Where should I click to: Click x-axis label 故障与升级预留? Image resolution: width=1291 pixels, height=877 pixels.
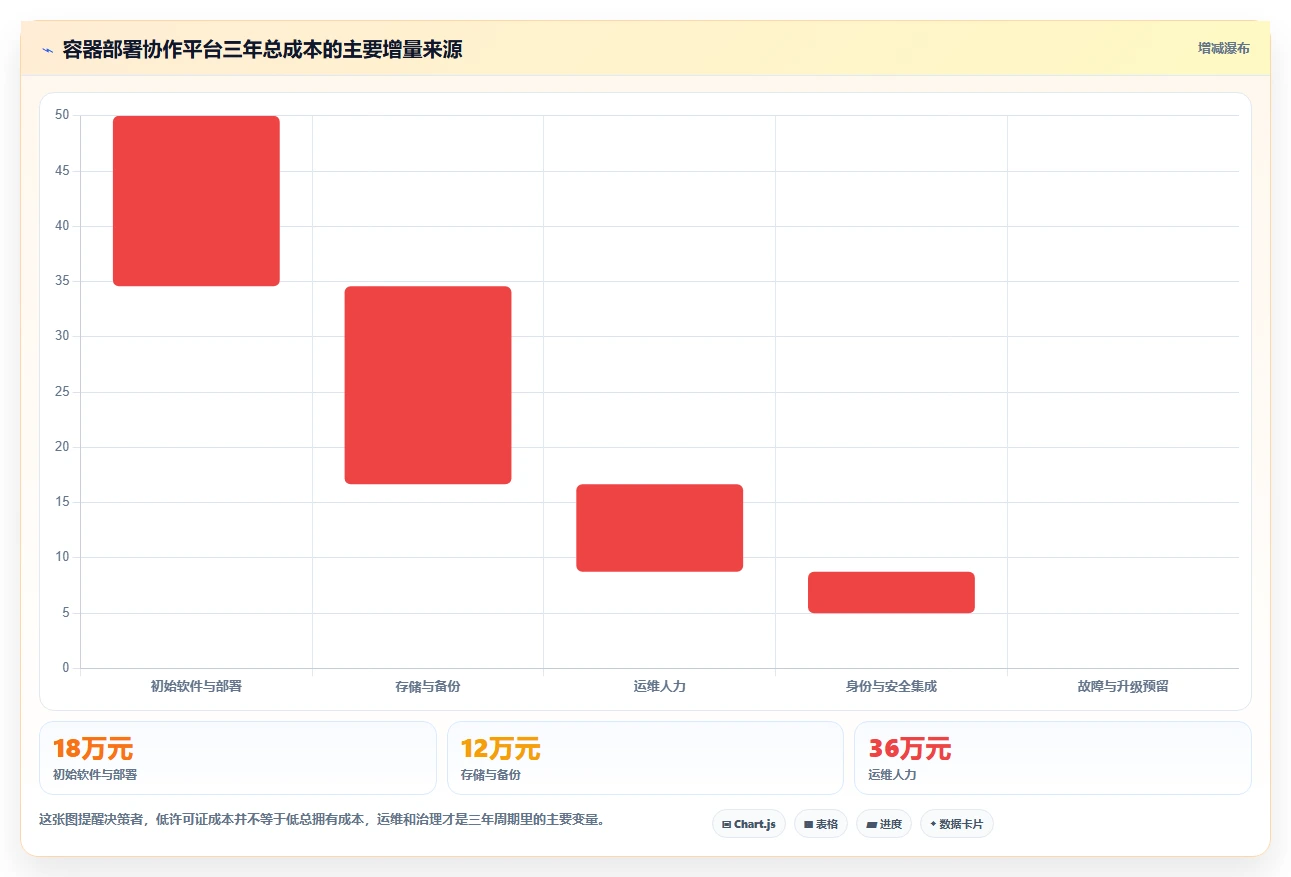[1123, 686]
